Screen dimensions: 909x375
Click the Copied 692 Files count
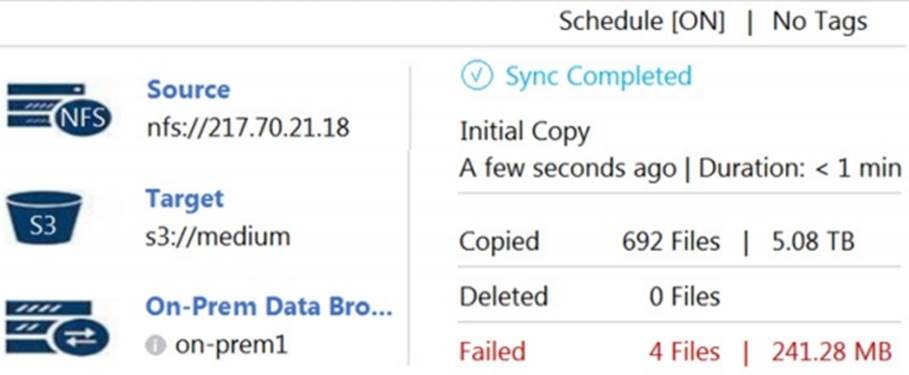click(671, 242)
